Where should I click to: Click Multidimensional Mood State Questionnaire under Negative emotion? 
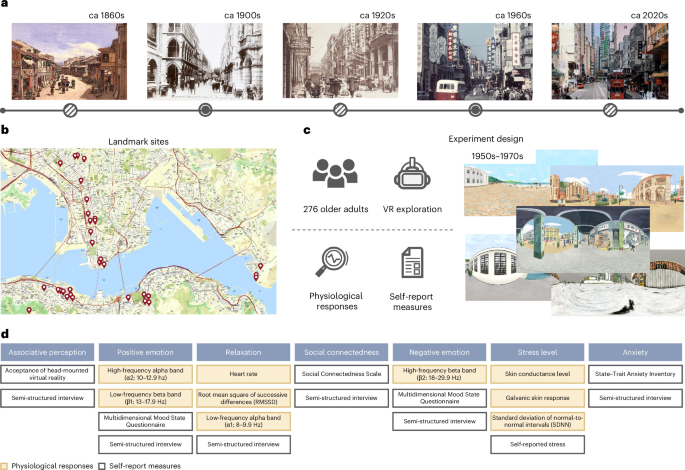click(439, 398)
